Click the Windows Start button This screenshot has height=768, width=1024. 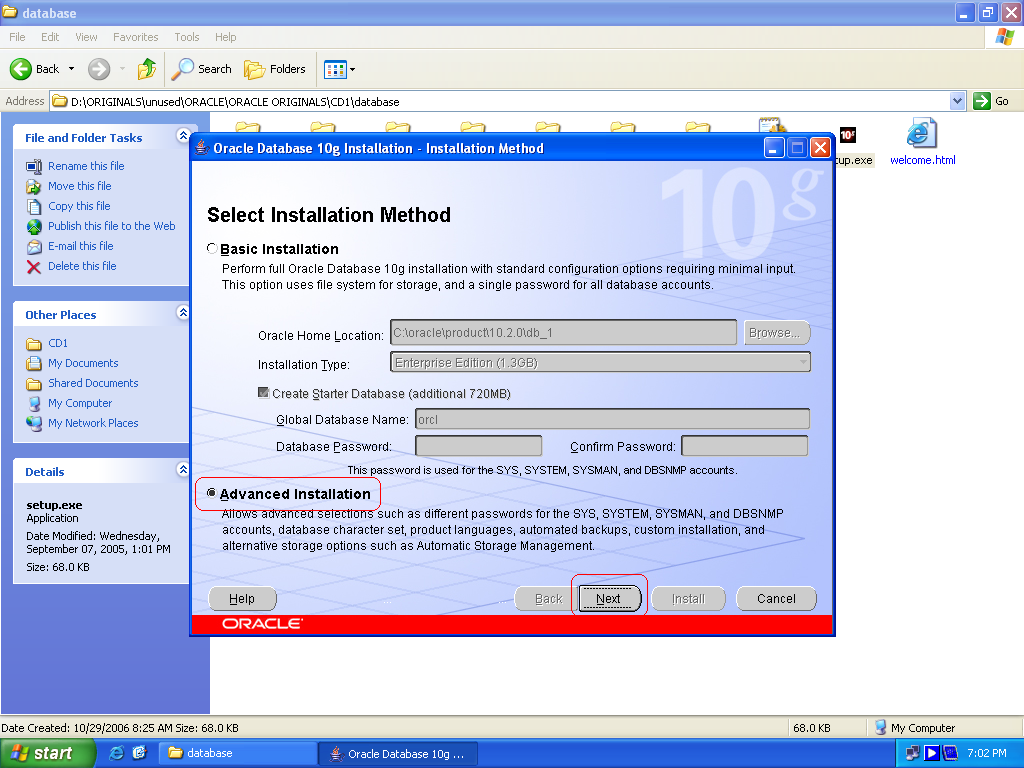40,753
